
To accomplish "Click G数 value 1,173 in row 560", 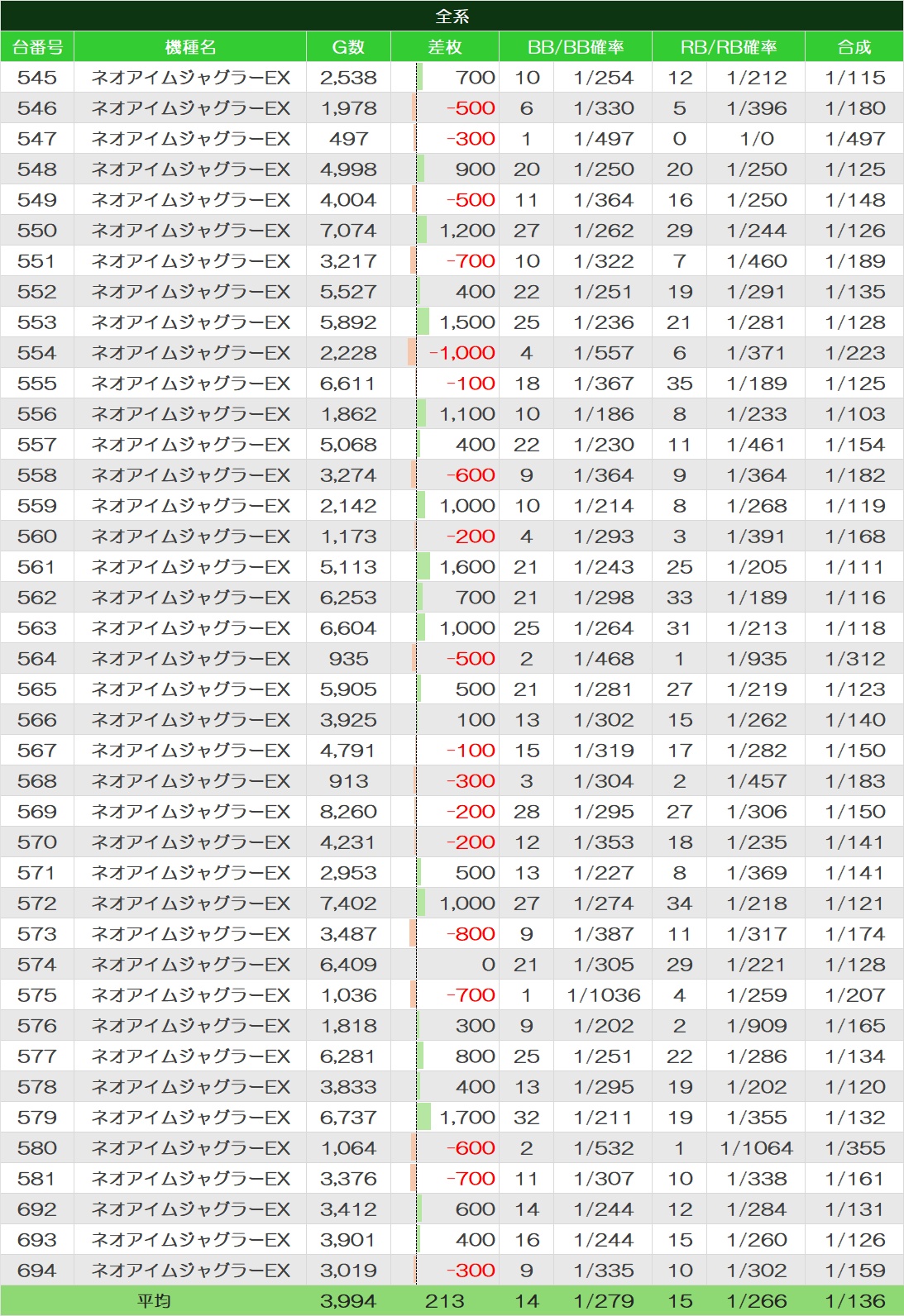I will [x=348, y=536].
